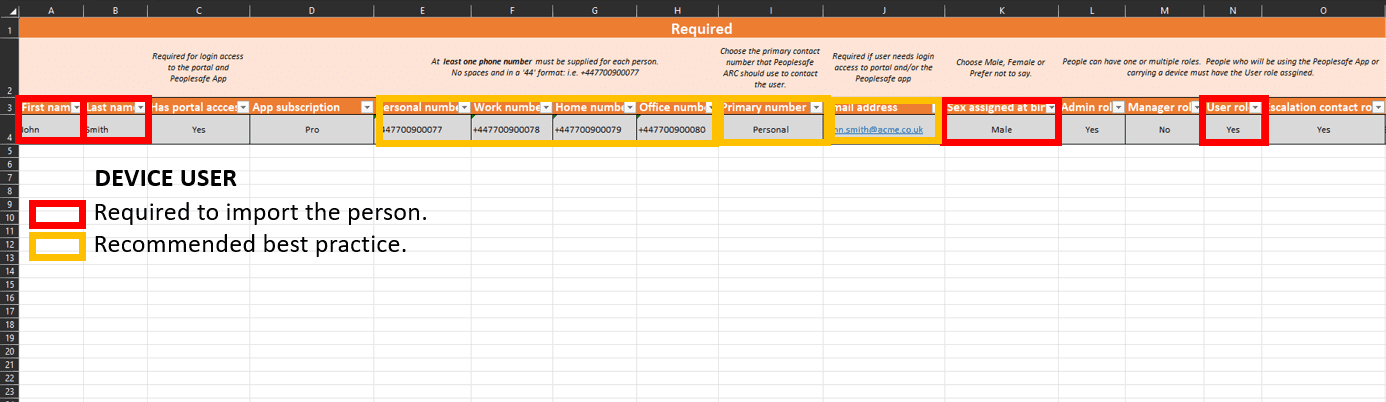Viewport: 1386px width, 402px height.
Task: Open the App subscription filter dropdown
Action: tap(367, 107)
